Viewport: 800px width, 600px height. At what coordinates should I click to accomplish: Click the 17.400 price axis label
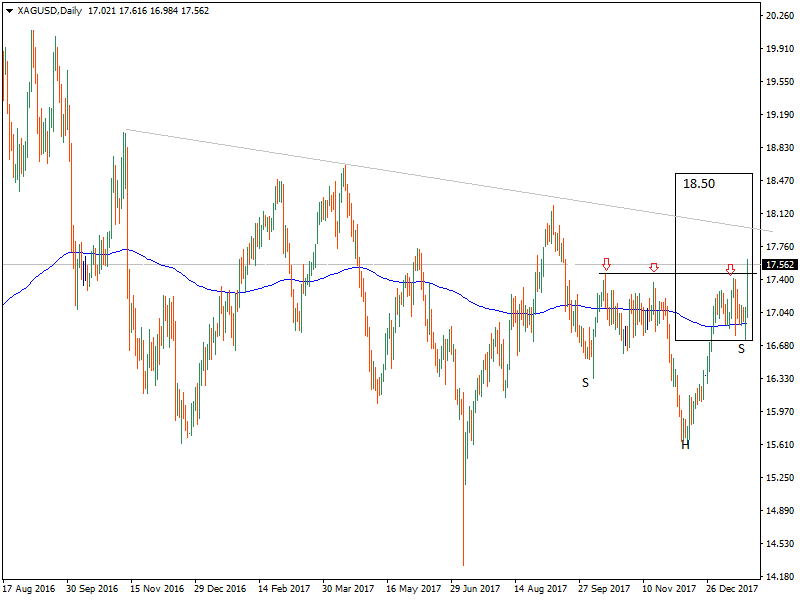(780, 280)
